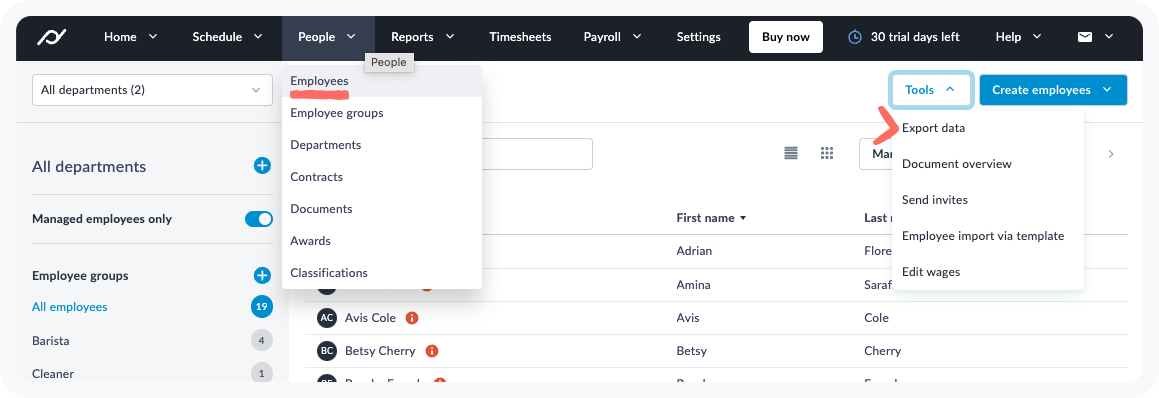Select Employees in People menu
Screen dimensions: 1159x398
point(381,81)
